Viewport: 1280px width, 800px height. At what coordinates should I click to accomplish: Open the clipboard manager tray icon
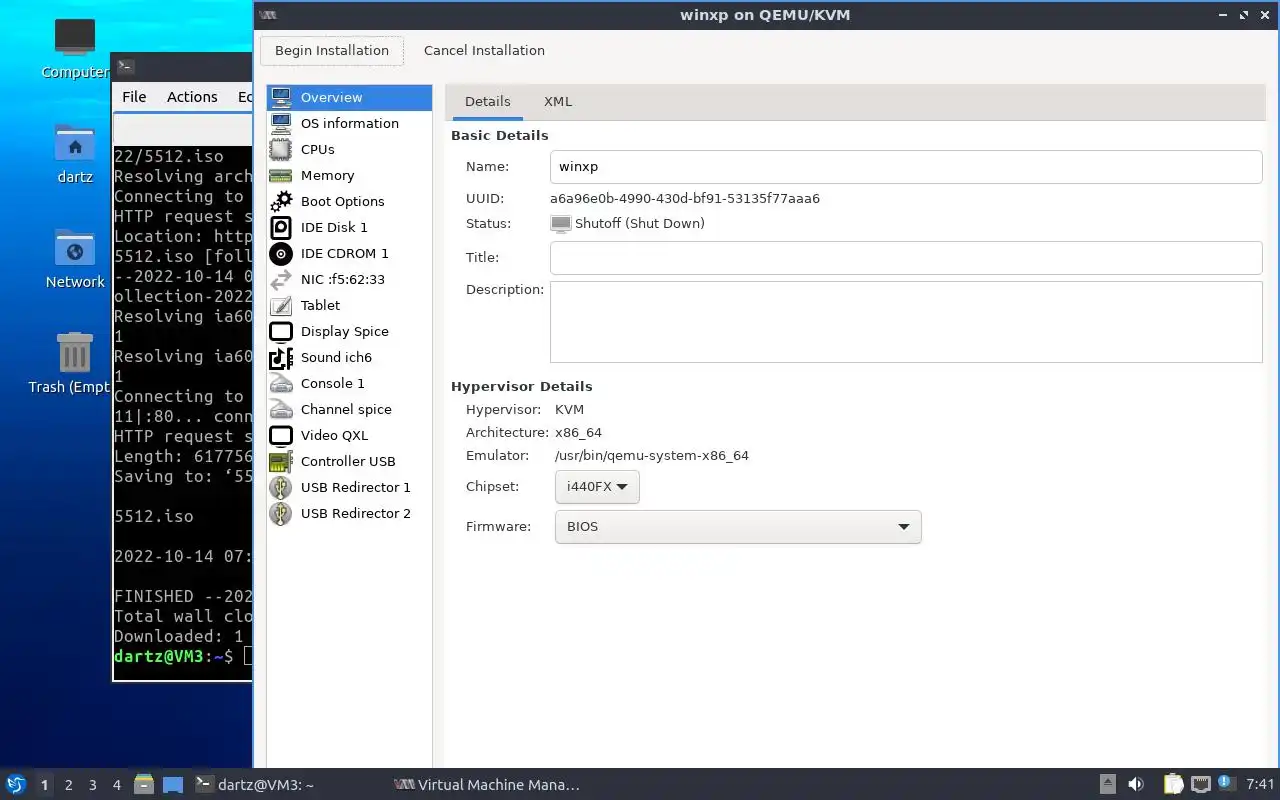1173,785
